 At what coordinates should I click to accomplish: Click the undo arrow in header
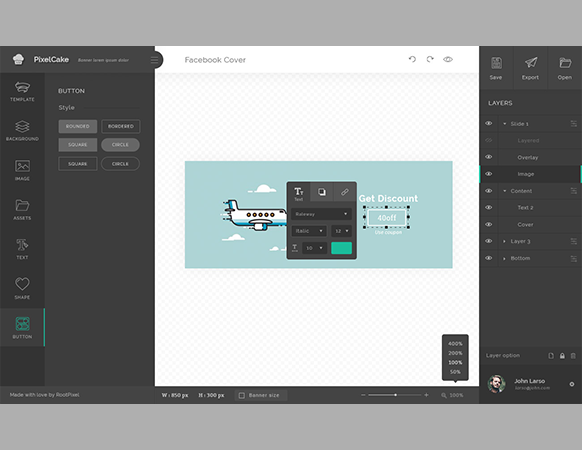pyautogui.click(x=412, y=59)
